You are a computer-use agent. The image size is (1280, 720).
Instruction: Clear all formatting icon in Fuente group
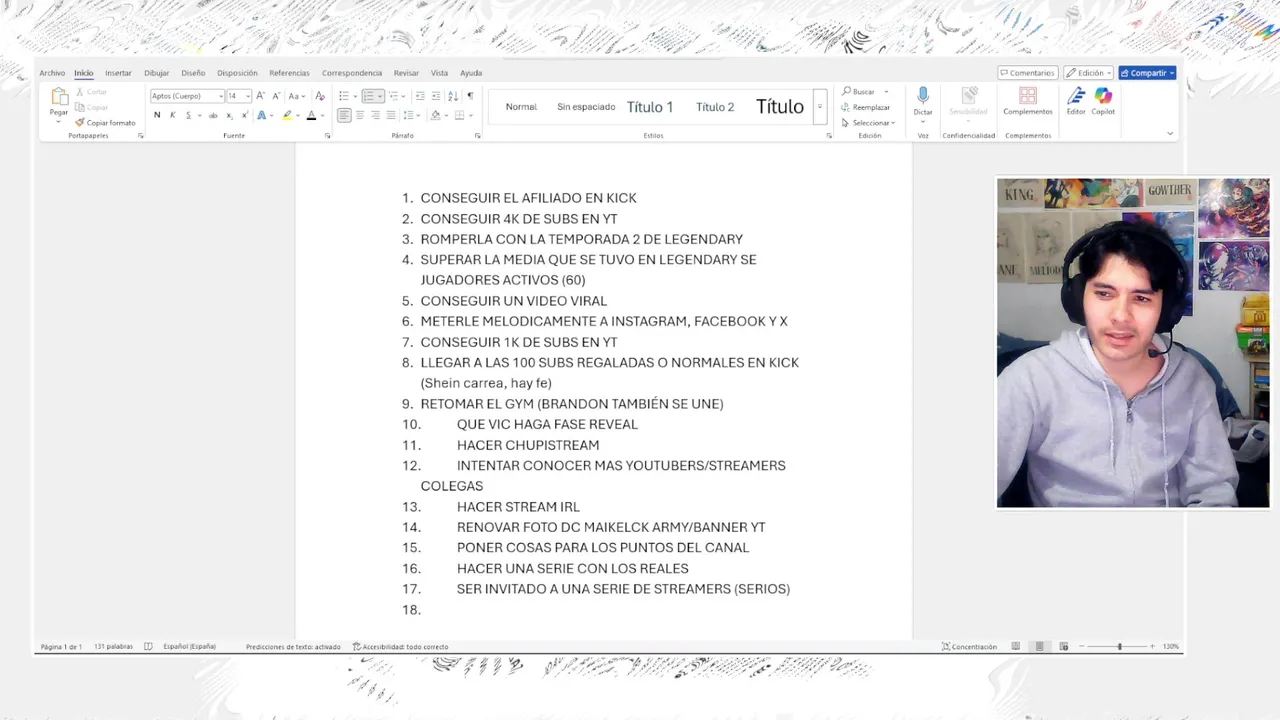320,96
